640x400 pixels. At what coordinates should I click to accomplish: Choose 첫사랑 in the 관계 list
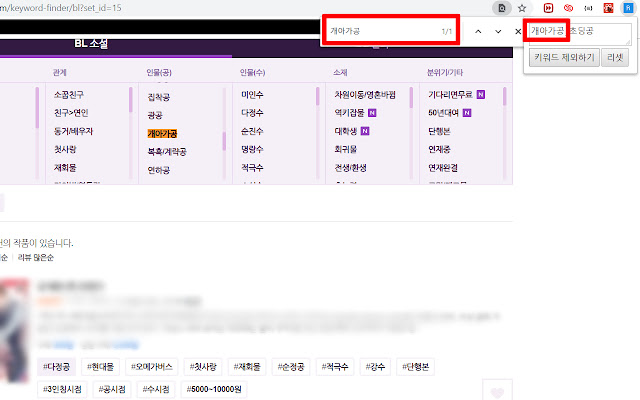coord(65,149)
